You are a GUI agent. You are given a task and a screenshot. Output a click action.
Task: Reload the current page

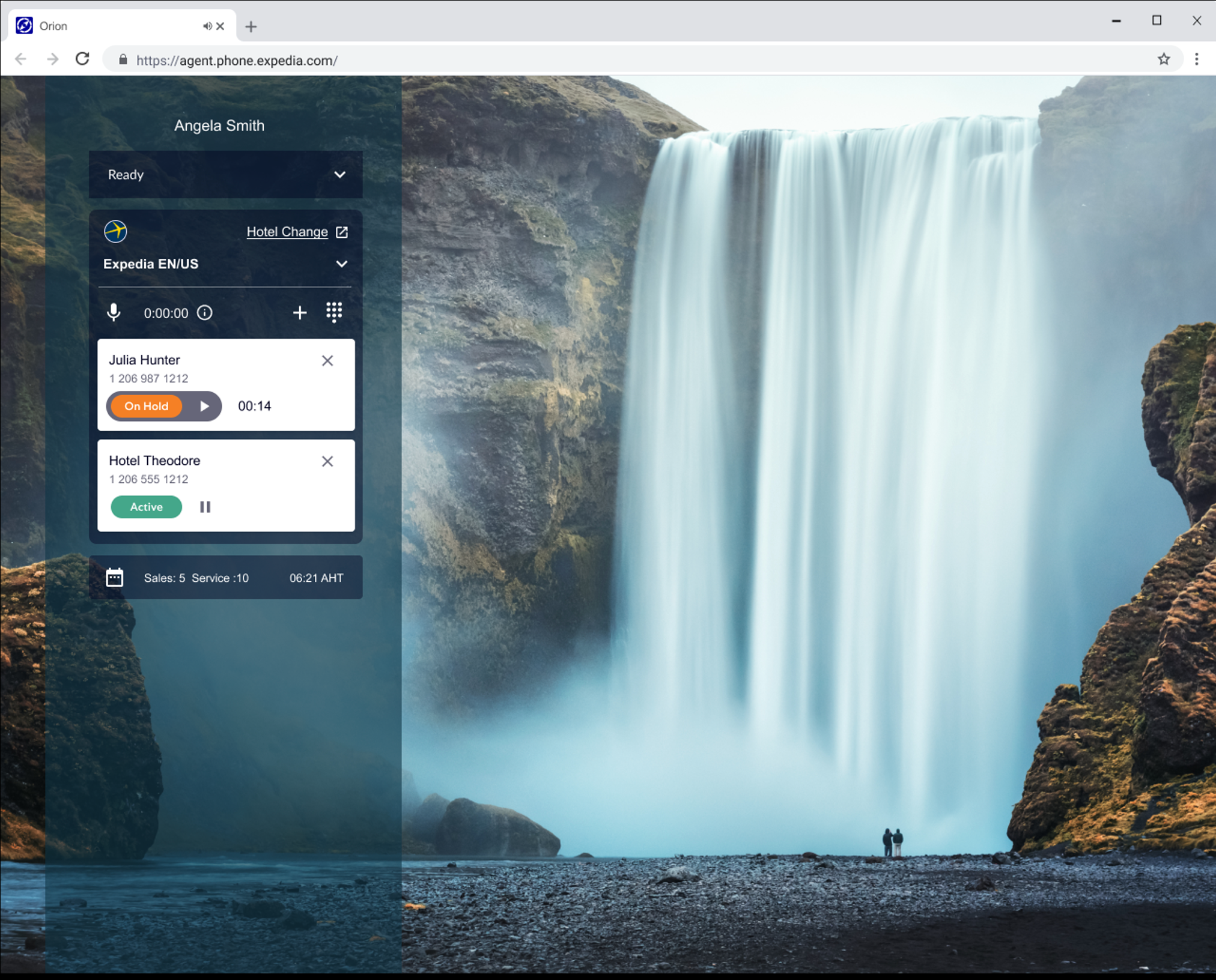coord(83,59)
